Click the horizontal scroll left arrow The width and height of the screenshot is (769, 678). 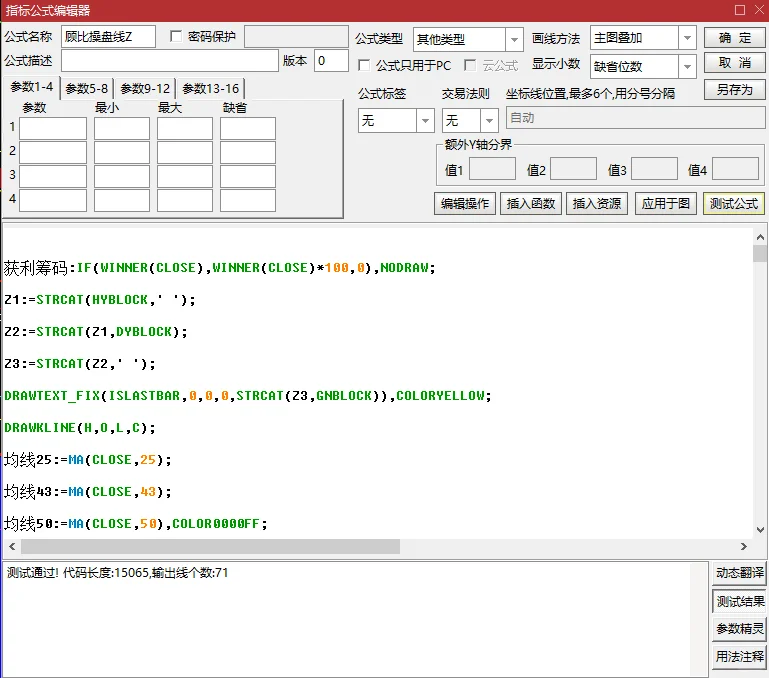click(x=12, y=546)
